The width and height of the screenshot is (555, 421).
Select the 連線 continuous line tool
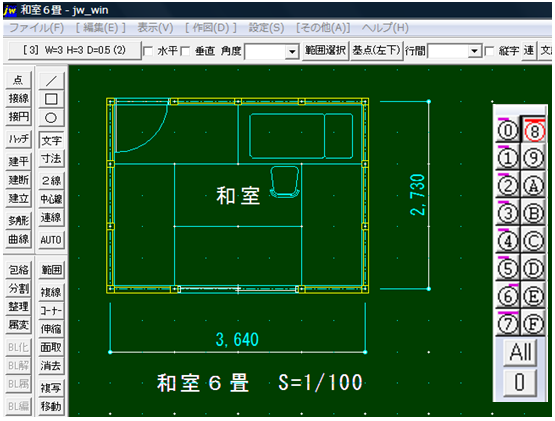(x=51, y=217)
